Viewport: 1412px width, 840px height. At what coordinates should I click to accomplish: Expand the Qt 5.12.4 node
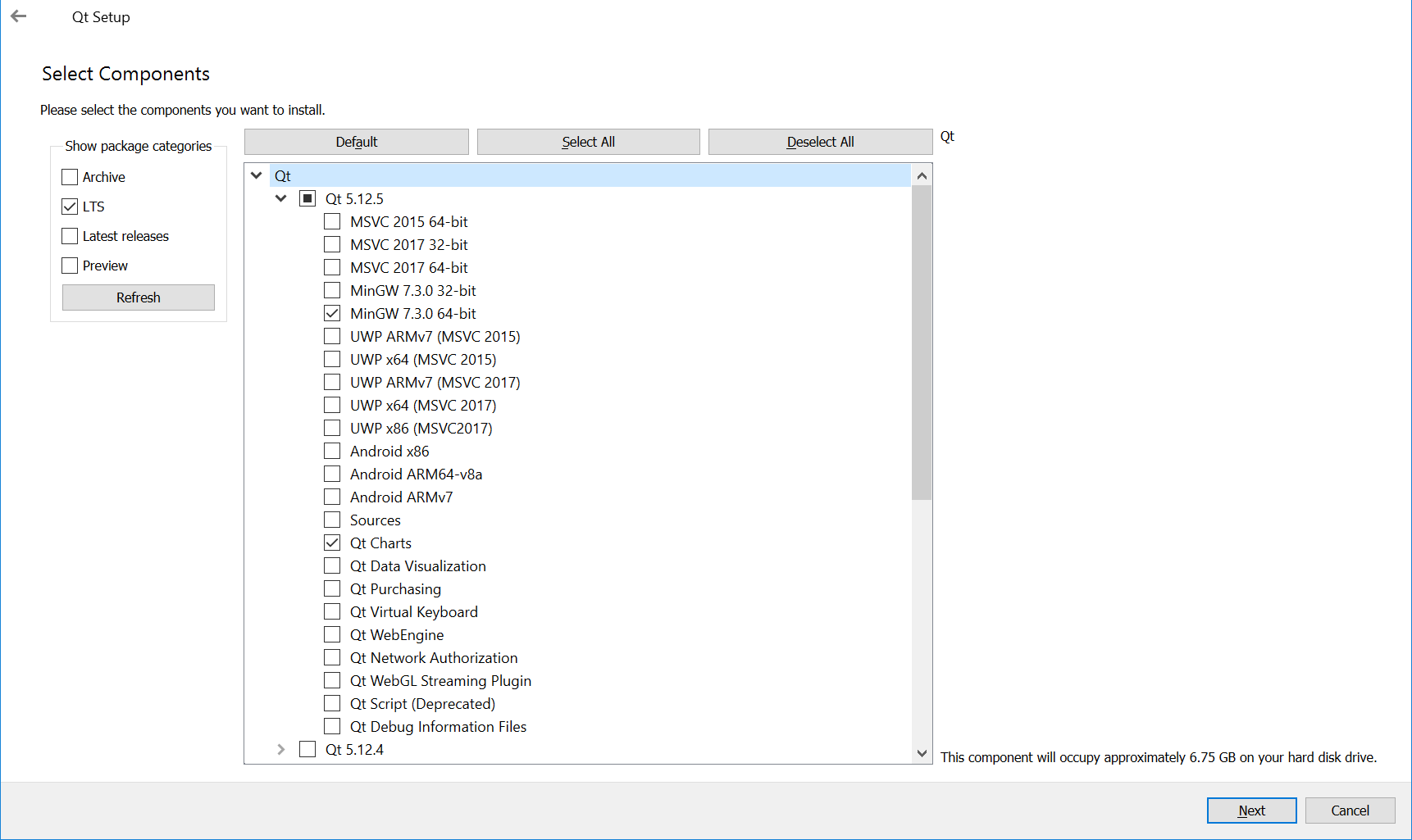tap(281, 749)
